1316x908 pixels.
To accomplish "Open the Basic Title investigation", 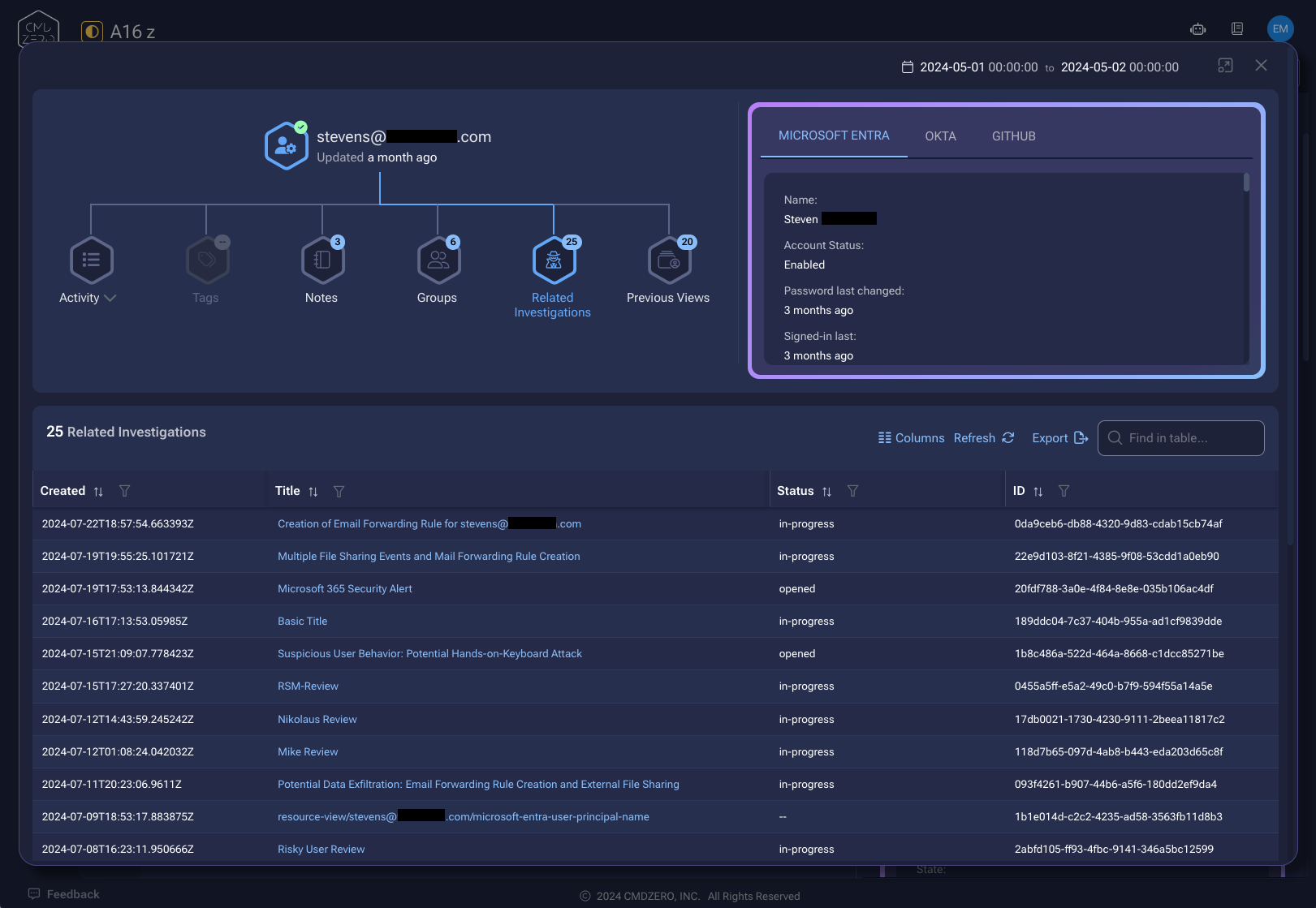I will [302, 622].
